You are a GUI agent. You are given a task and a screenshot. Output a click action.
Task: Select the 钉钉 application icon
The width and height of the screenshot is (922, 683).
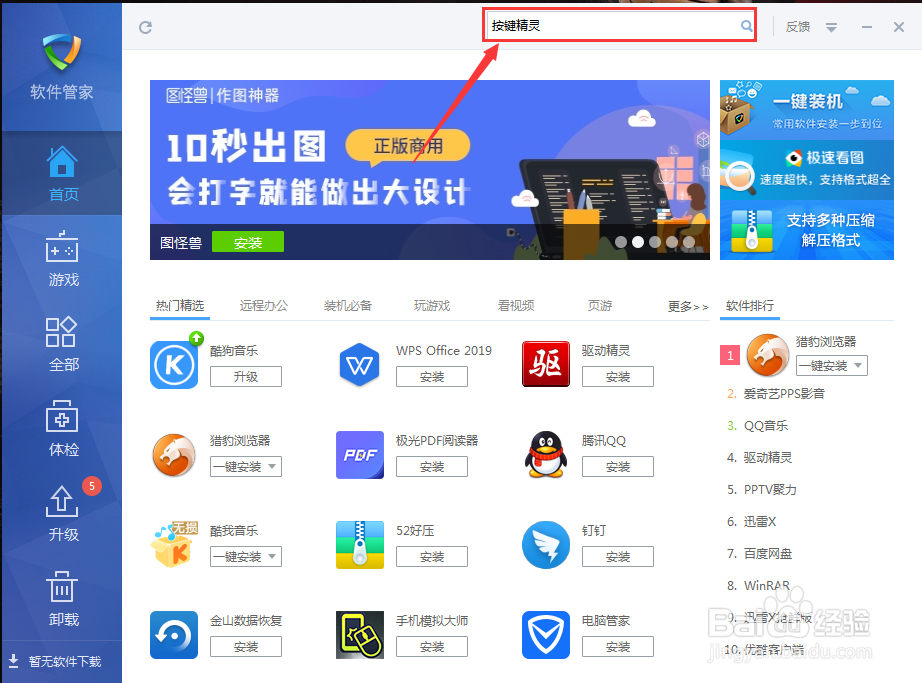545,545
